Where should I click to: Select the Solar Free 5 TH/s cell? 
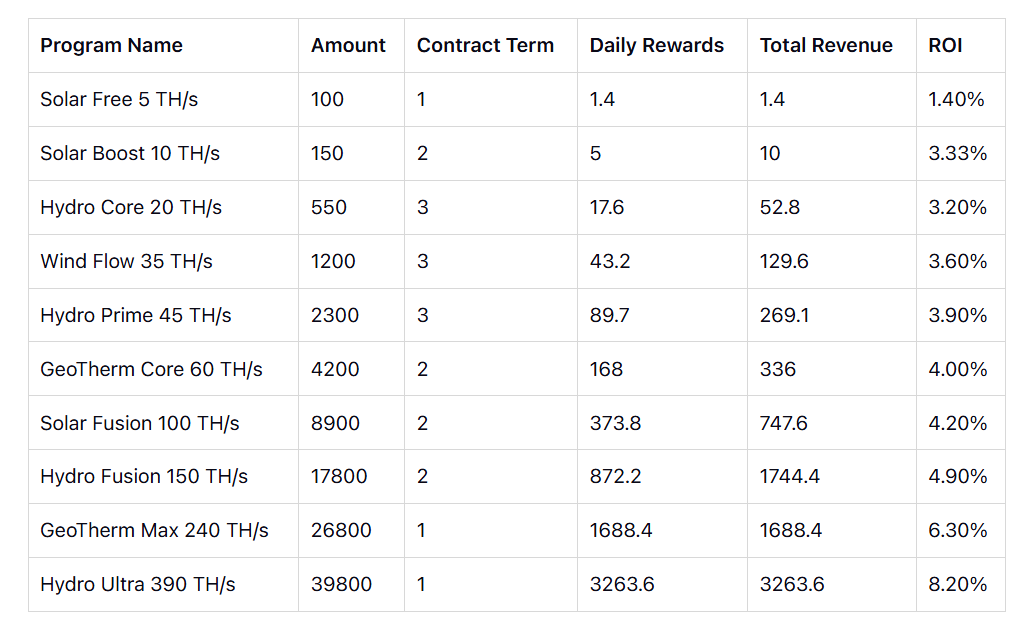coord(119,100)
